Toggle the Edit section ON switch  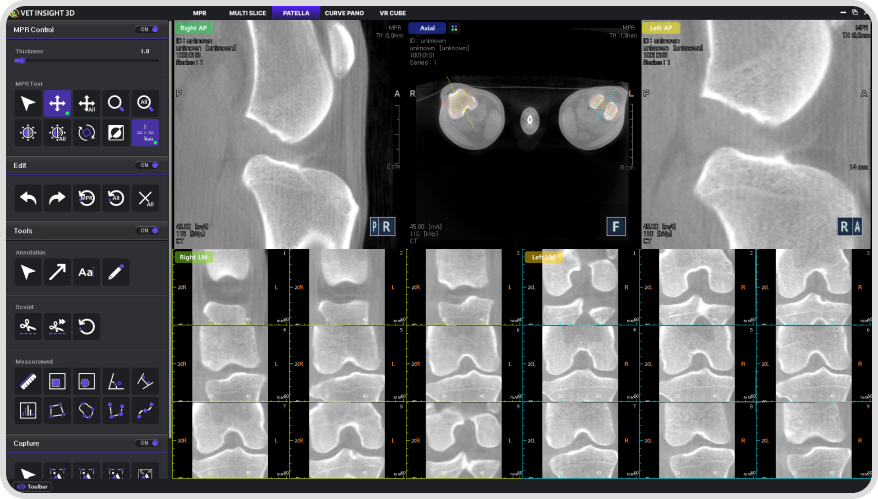pyautogui.click(x=148, y=165)
